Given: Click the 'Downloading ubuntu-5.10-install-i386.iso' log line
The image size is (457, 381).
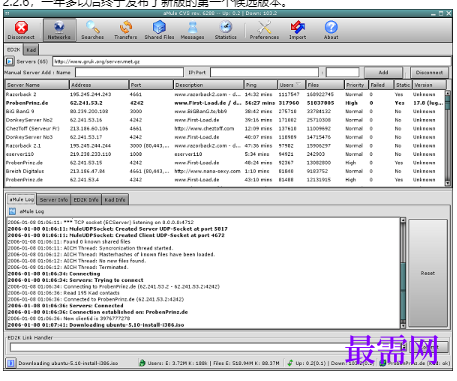Looking at the screenshot, I should (96, 325).
